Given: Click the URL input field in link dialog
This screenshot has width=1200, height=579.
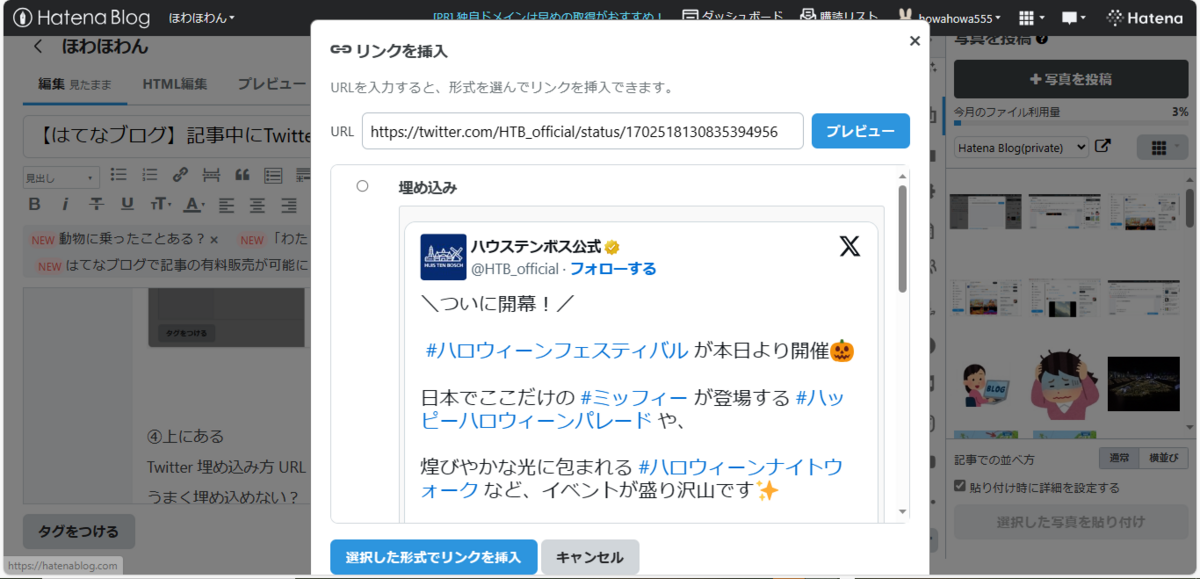Looking at the screenshot, I should point(583,131).
